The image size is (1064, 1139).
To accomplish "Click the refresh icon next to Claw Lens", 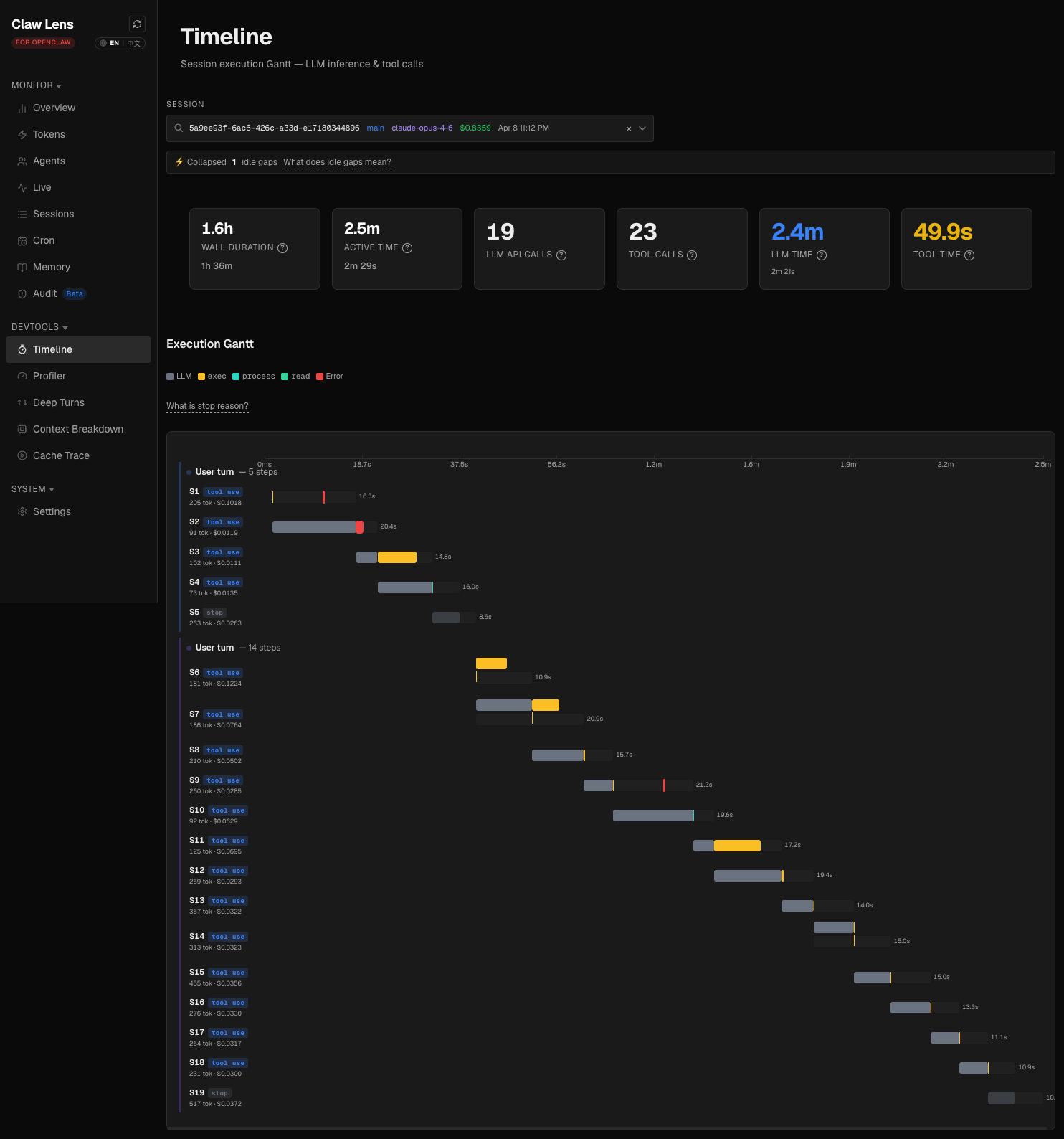I will pos(137,24).
